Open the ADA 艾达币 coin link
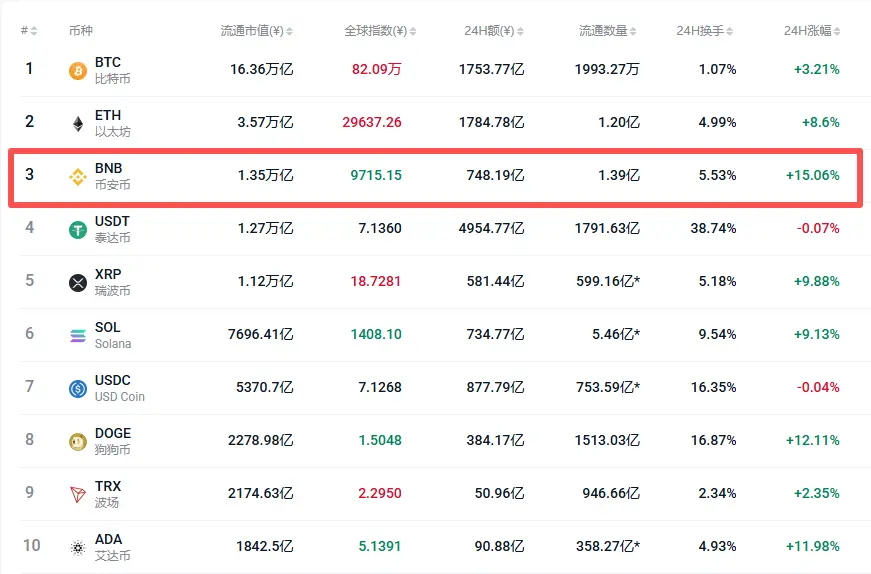871x574 pixels. tap(113, 547)
